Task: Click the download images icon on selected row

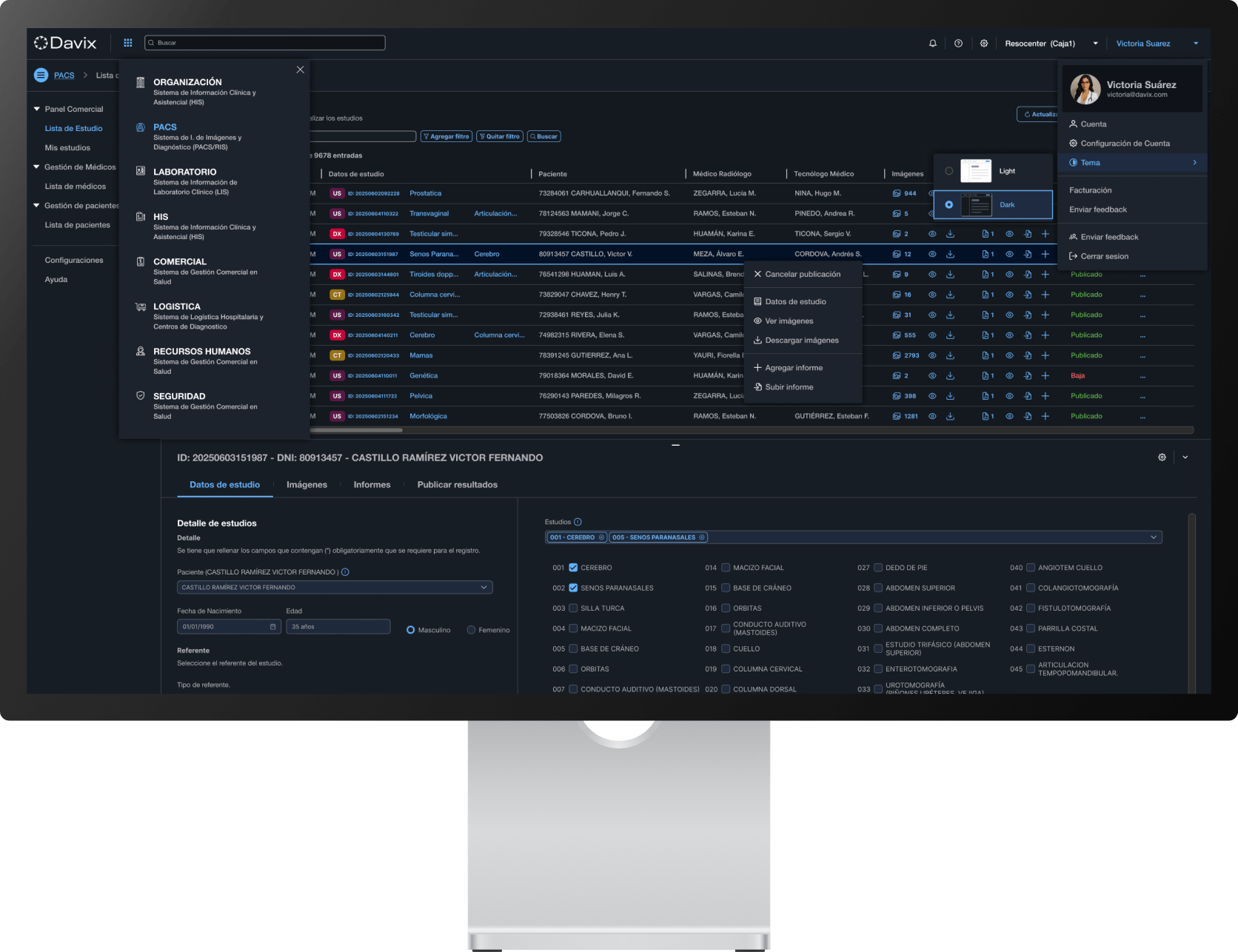Action: pyautogui.click(x=950, y=254)
